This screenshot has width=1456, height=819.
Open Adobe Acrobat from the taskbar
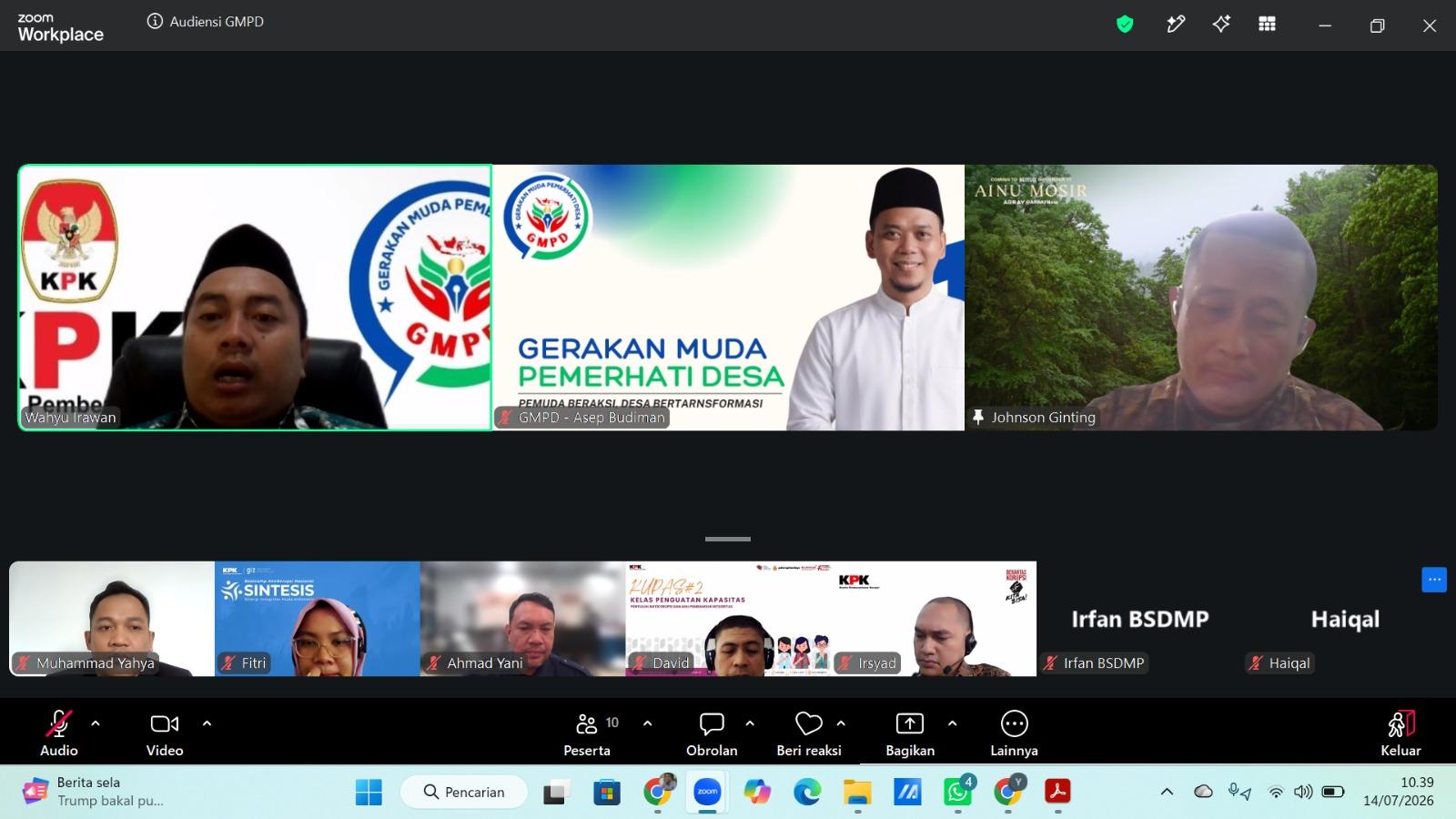[1057, 793]
